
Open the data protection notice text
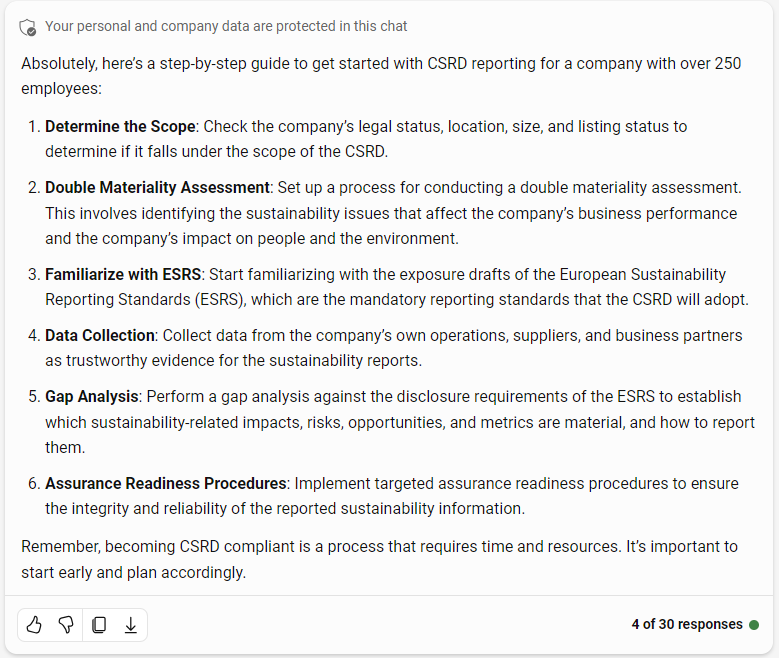tap(226, 26)
